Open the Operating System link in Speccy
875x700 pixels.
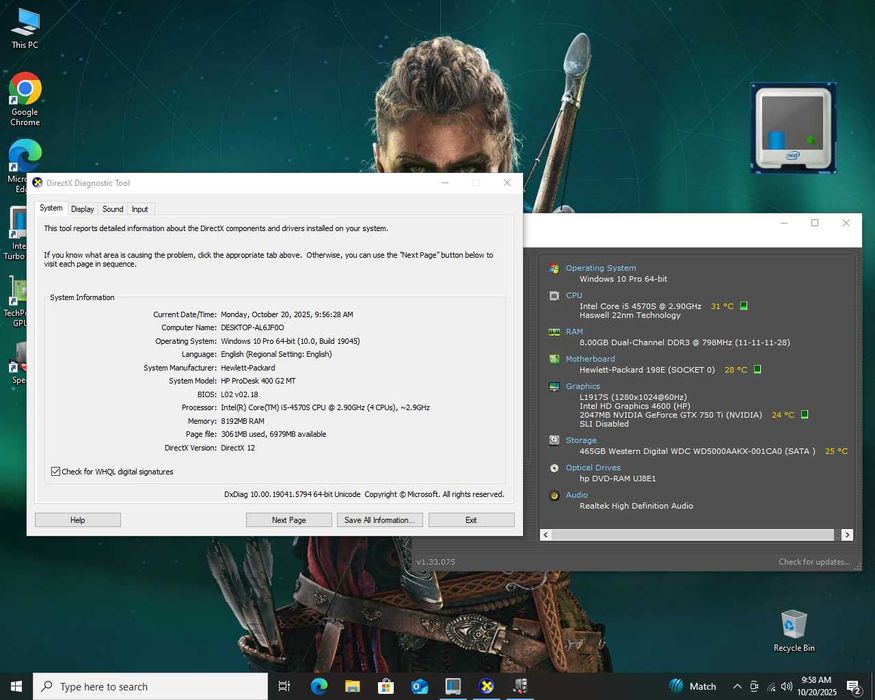click(x=600, y=268)
